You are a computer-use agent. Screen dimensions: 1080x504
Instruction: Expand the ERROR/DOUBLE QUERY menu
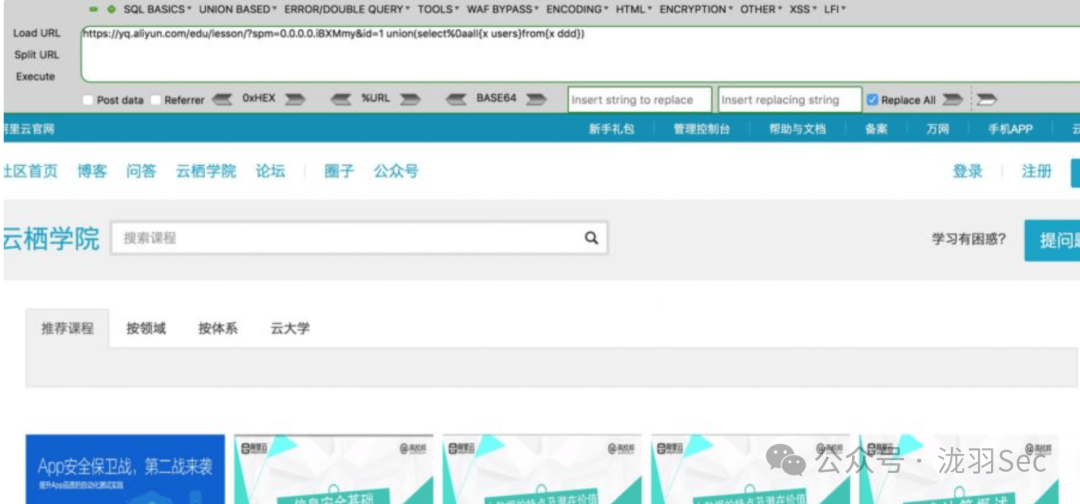(x=346, y=10)
